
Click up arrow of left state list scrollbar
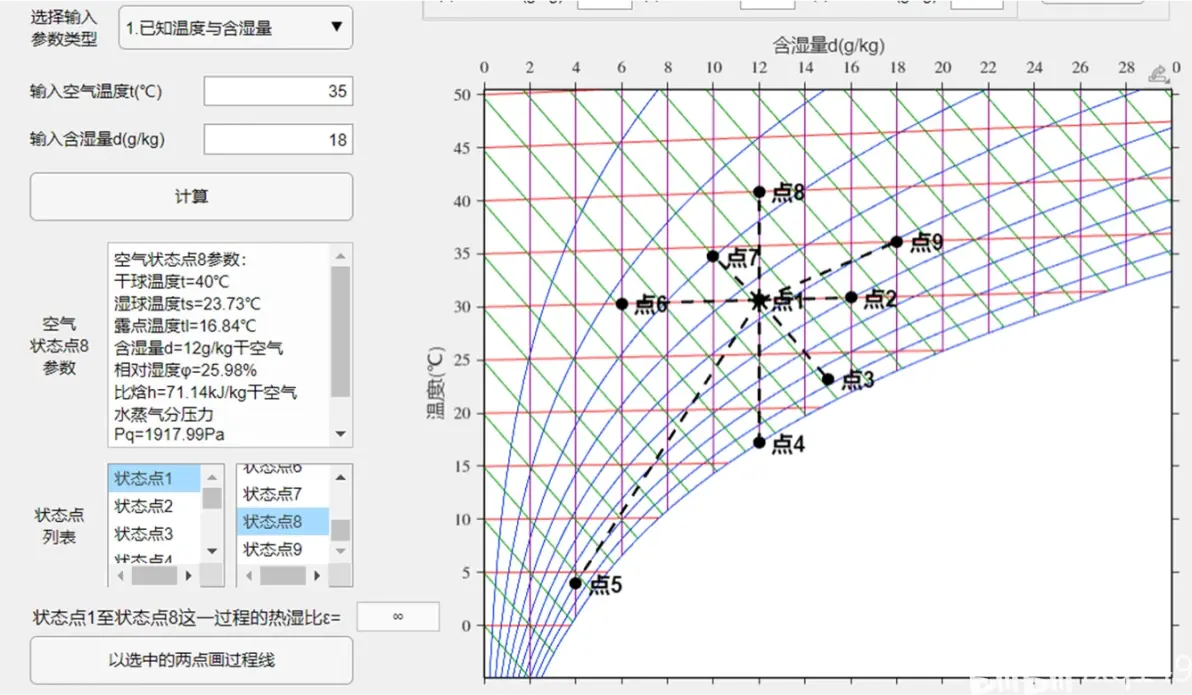click(212, 477)
